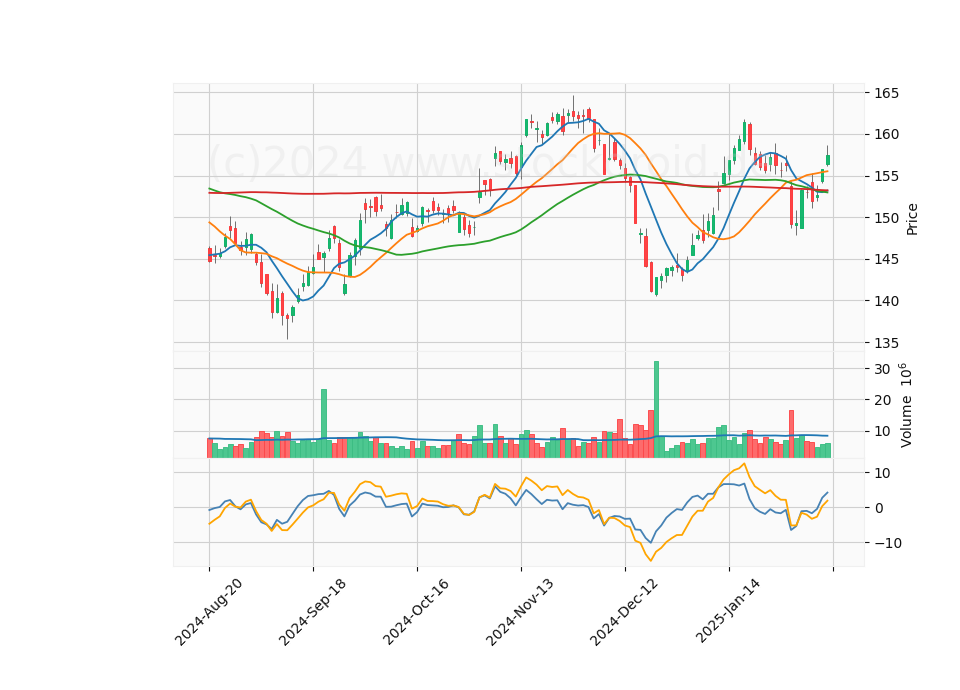Select the 2025-Jan-14 date label
The width and height of the screenshot is (960, 690).
pyautogui.click(x=729, y=612)
